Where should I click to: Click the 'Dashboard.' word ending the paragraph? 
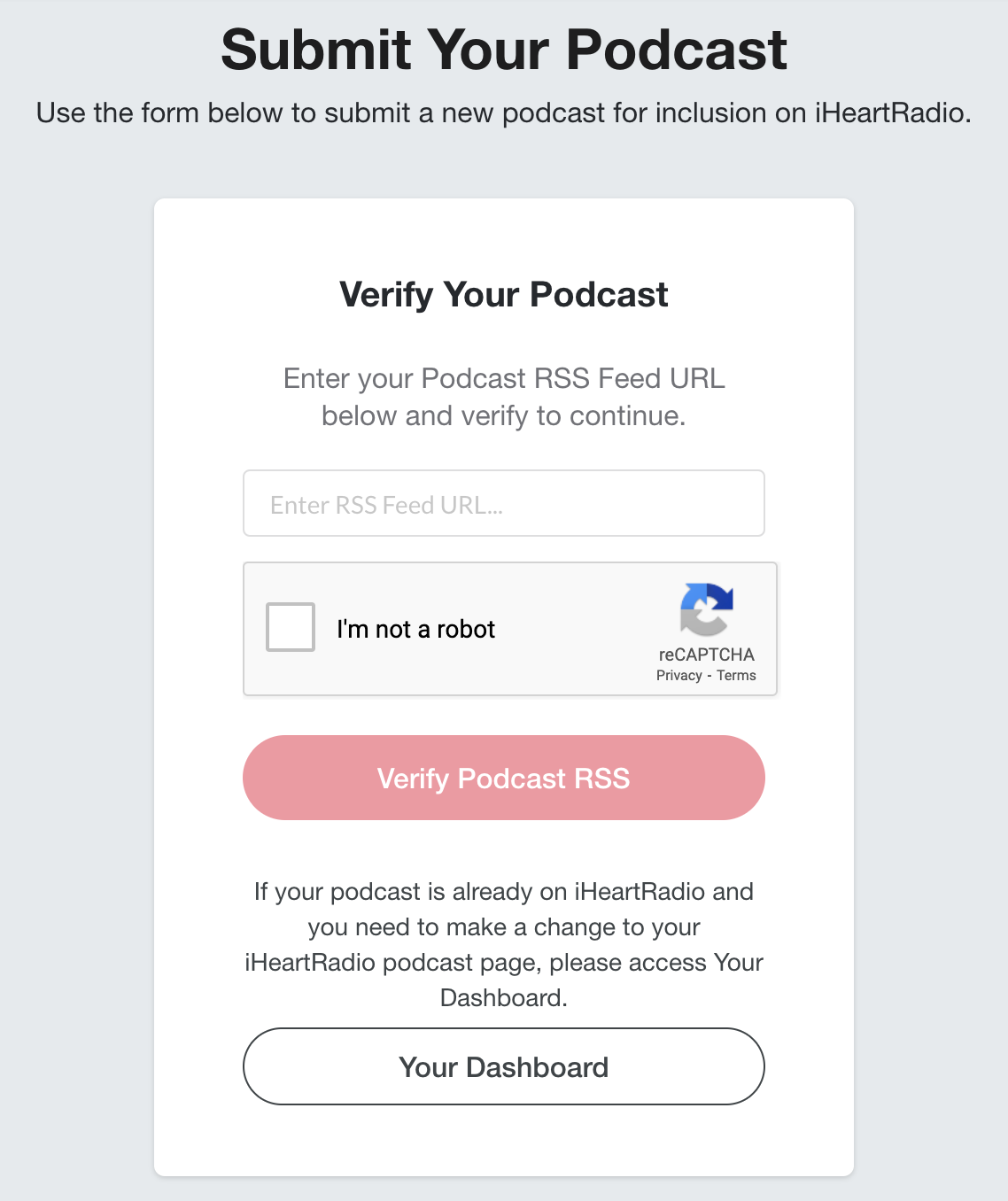point(503,998)
